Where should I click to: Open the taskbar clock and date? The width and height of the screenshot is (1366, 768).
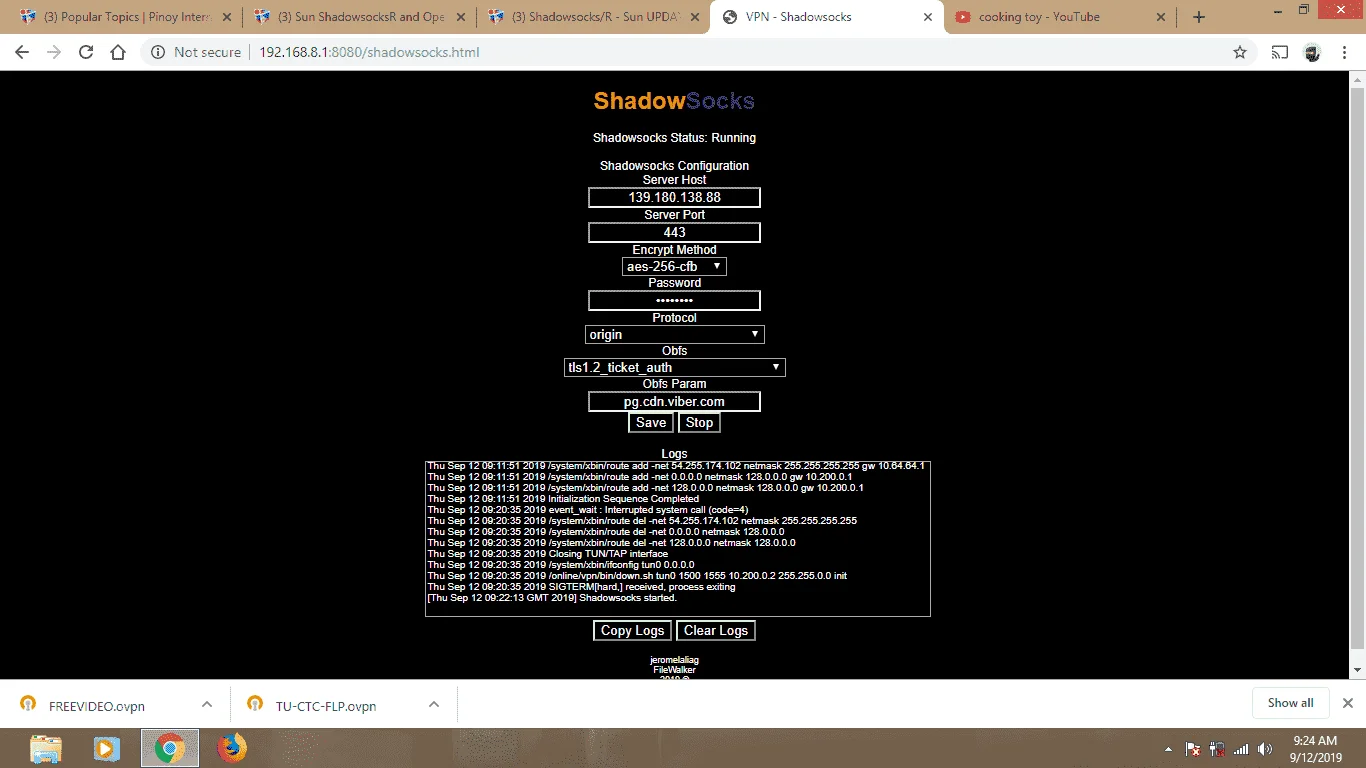[x=1315, y=748]
